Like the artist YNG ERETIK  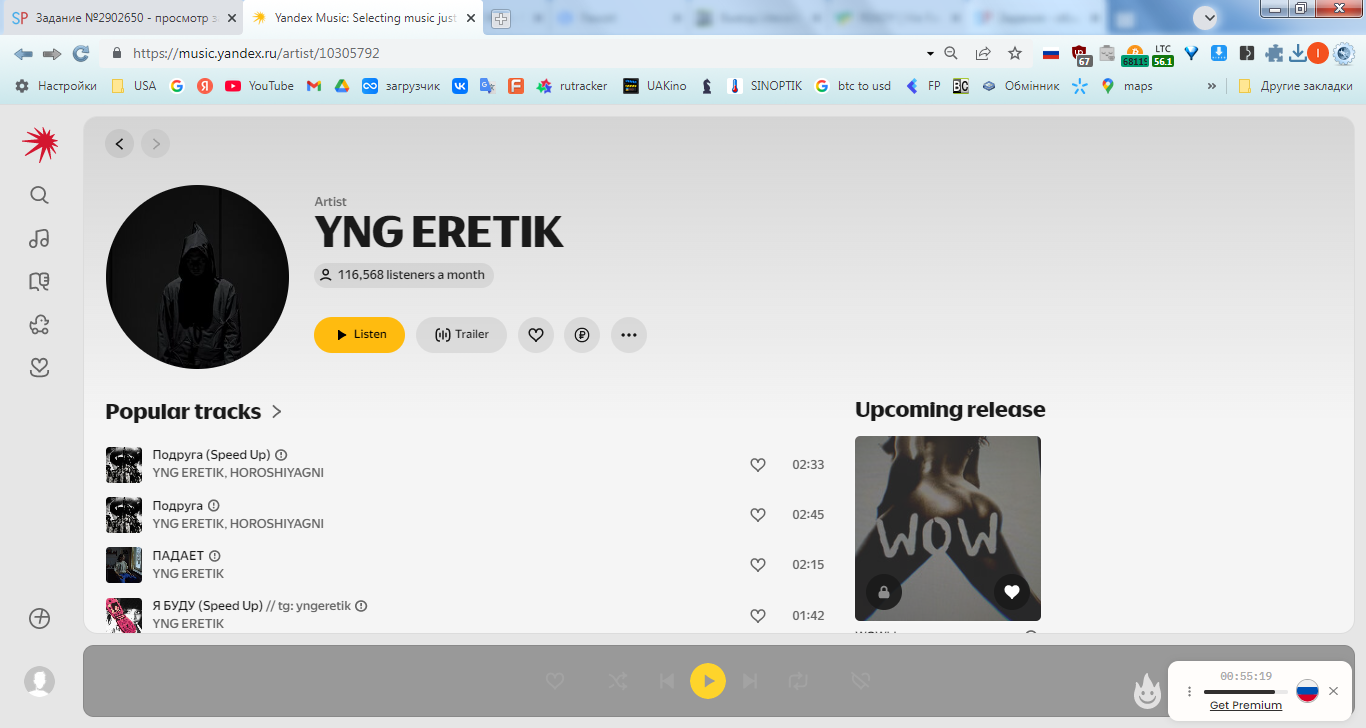point(536,335)
